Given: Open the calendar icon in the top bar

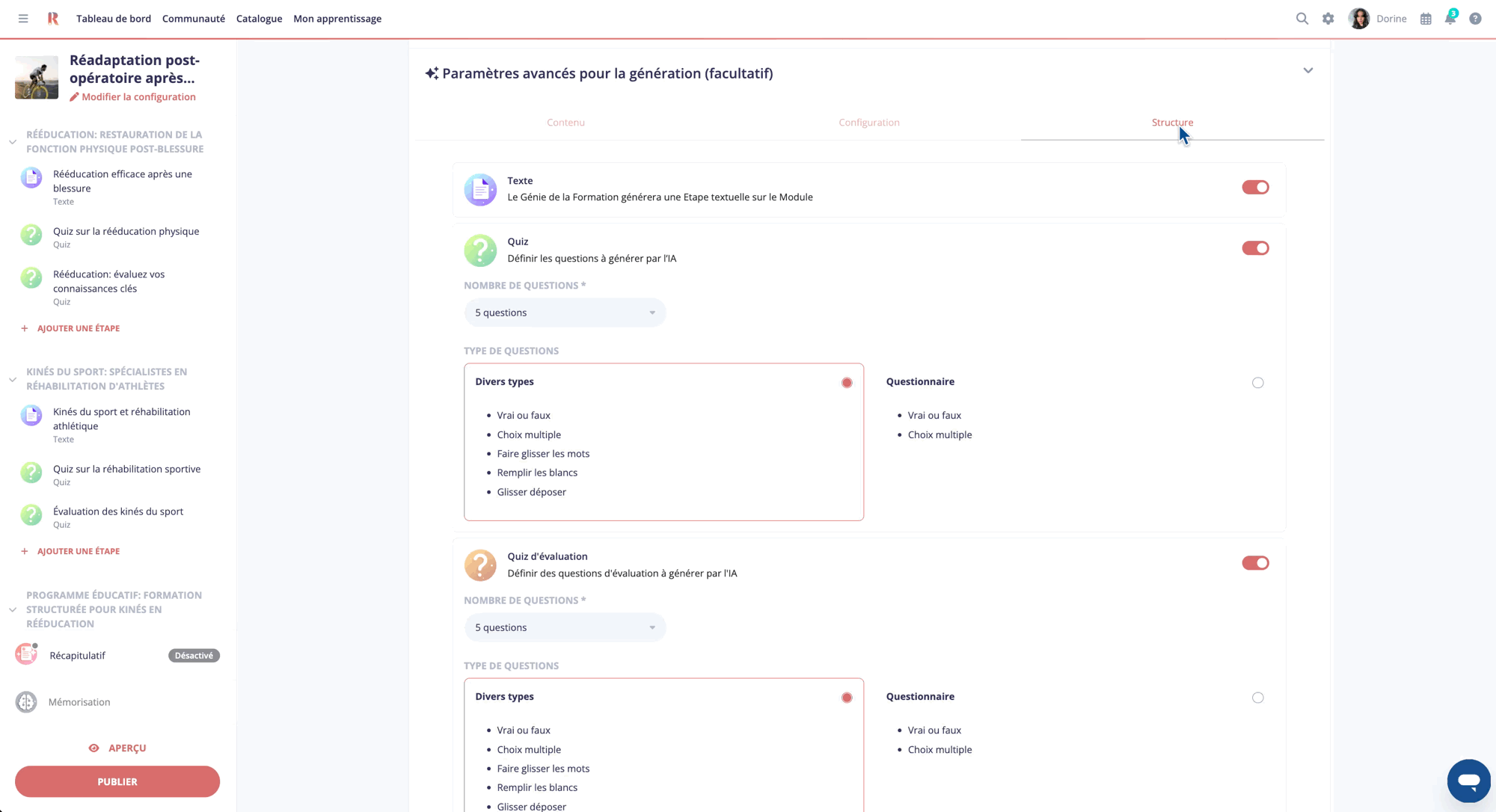Looking at the screenshot, I should click(x=1425, y=18).
